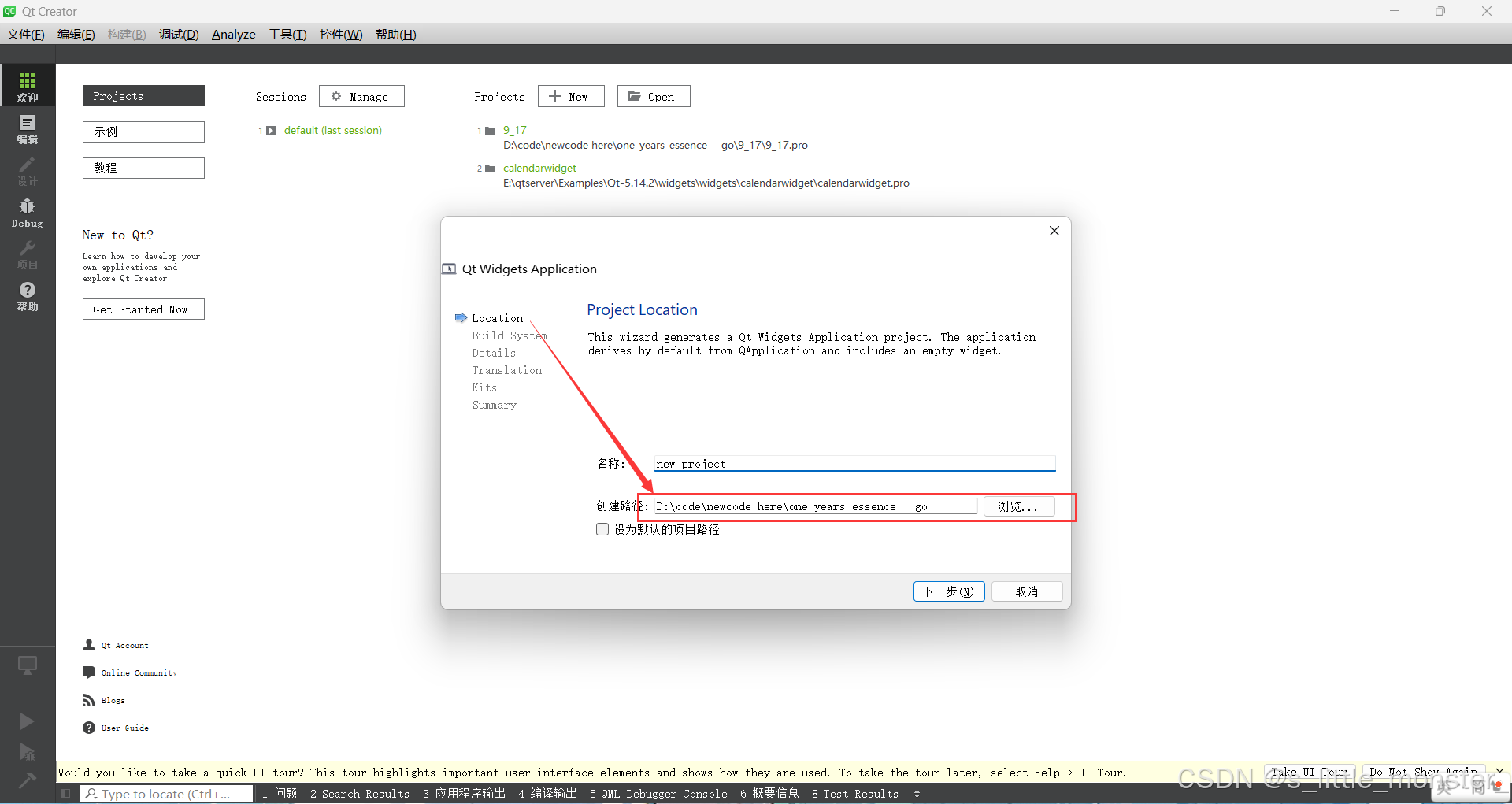Open the Search Results output pane
This screenshot has height=804, width=1512.
(360, 794)
